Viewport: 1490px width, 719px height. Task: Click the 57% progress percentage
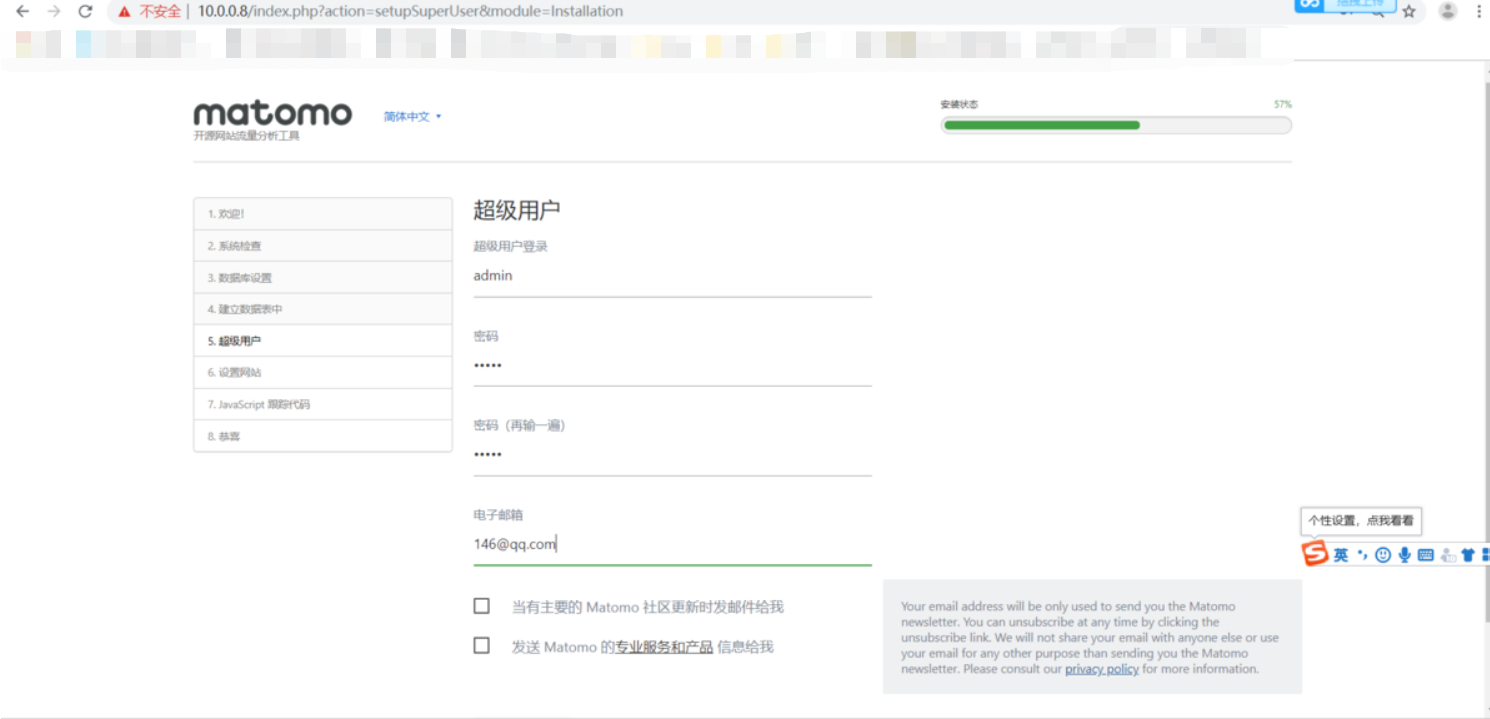point(1282,104)
